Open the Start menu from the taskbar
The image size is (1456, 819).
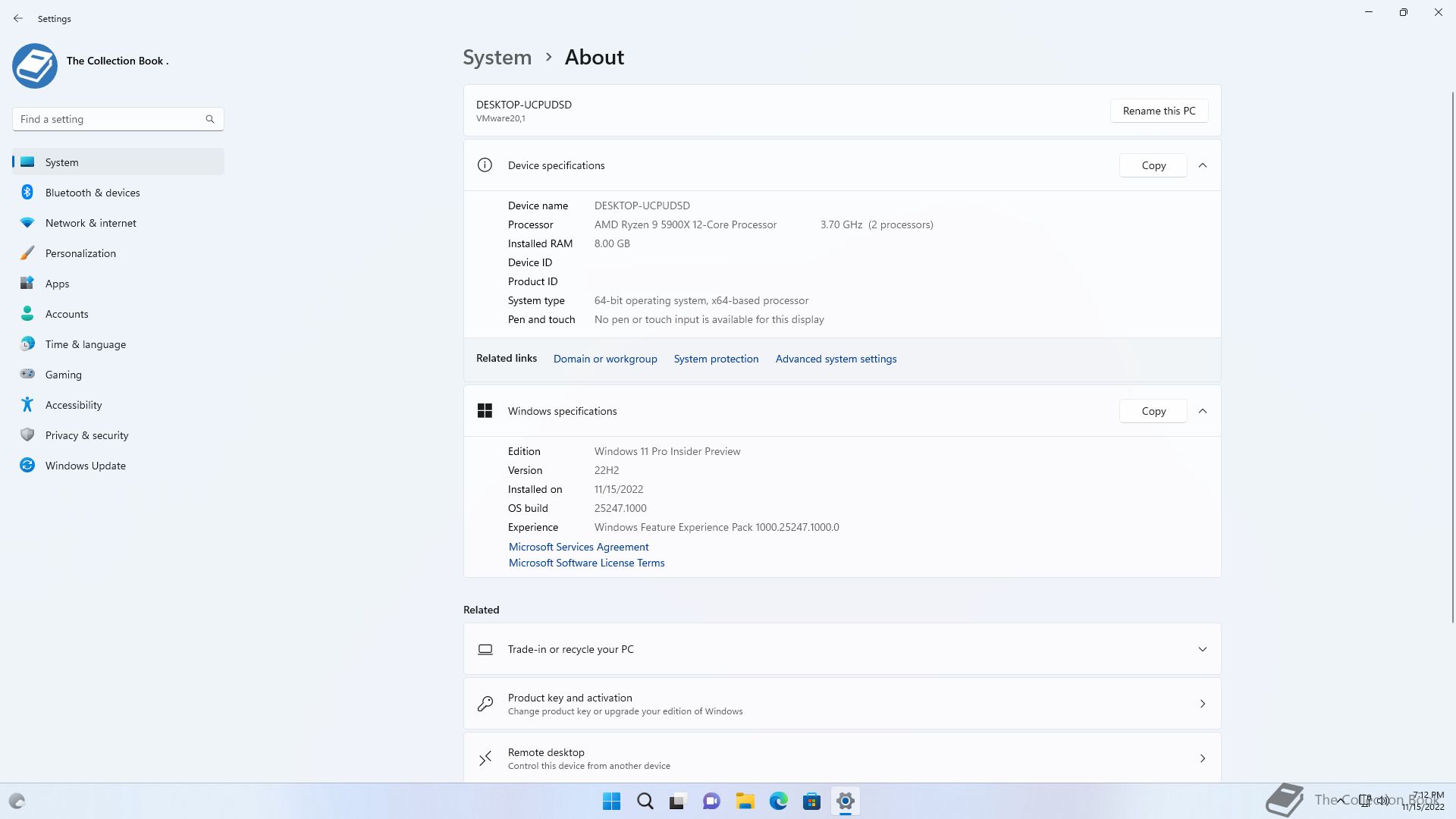point(611,802)
